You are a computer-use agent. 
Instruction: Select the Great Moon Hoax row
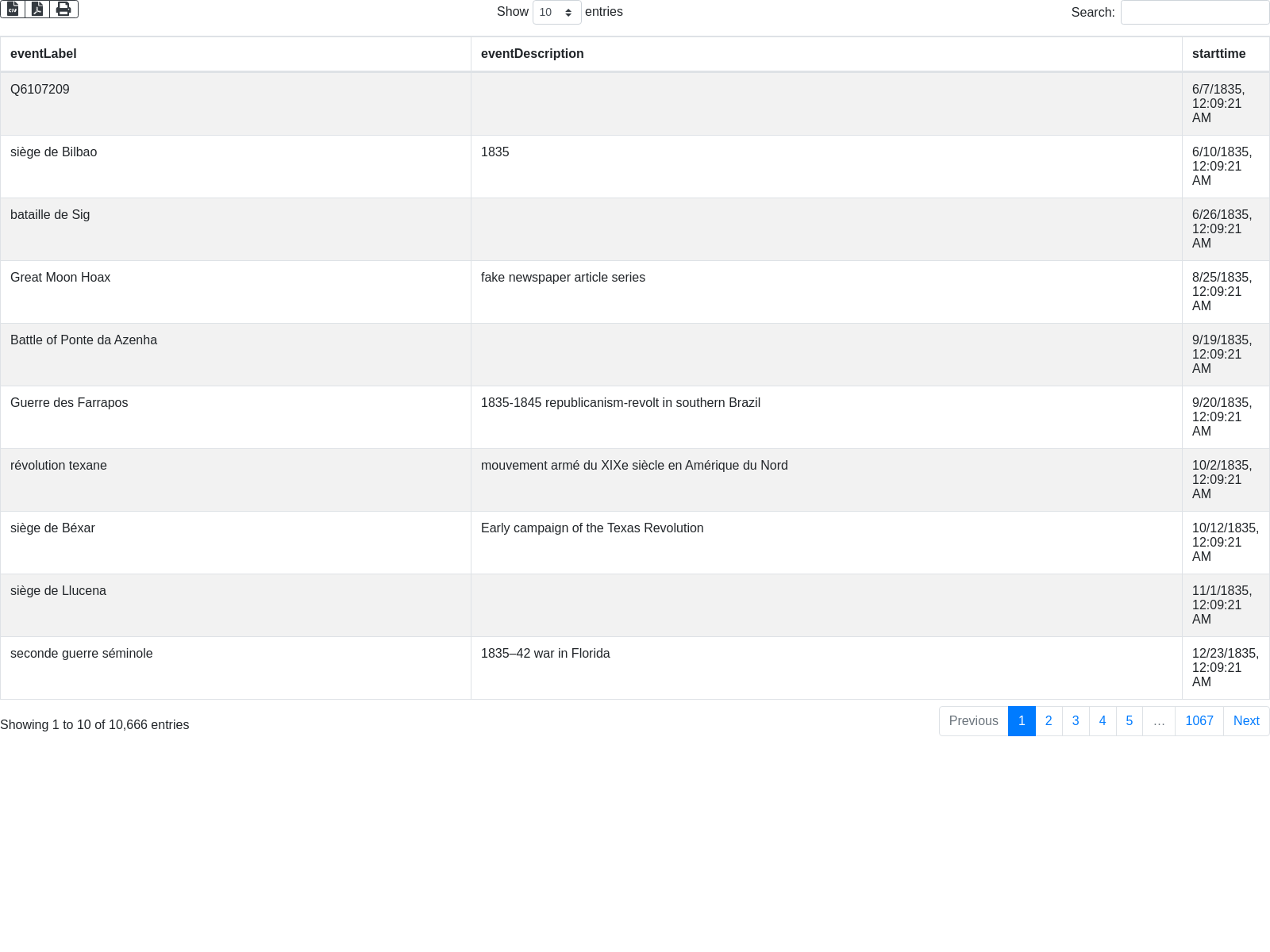point(60,278)
